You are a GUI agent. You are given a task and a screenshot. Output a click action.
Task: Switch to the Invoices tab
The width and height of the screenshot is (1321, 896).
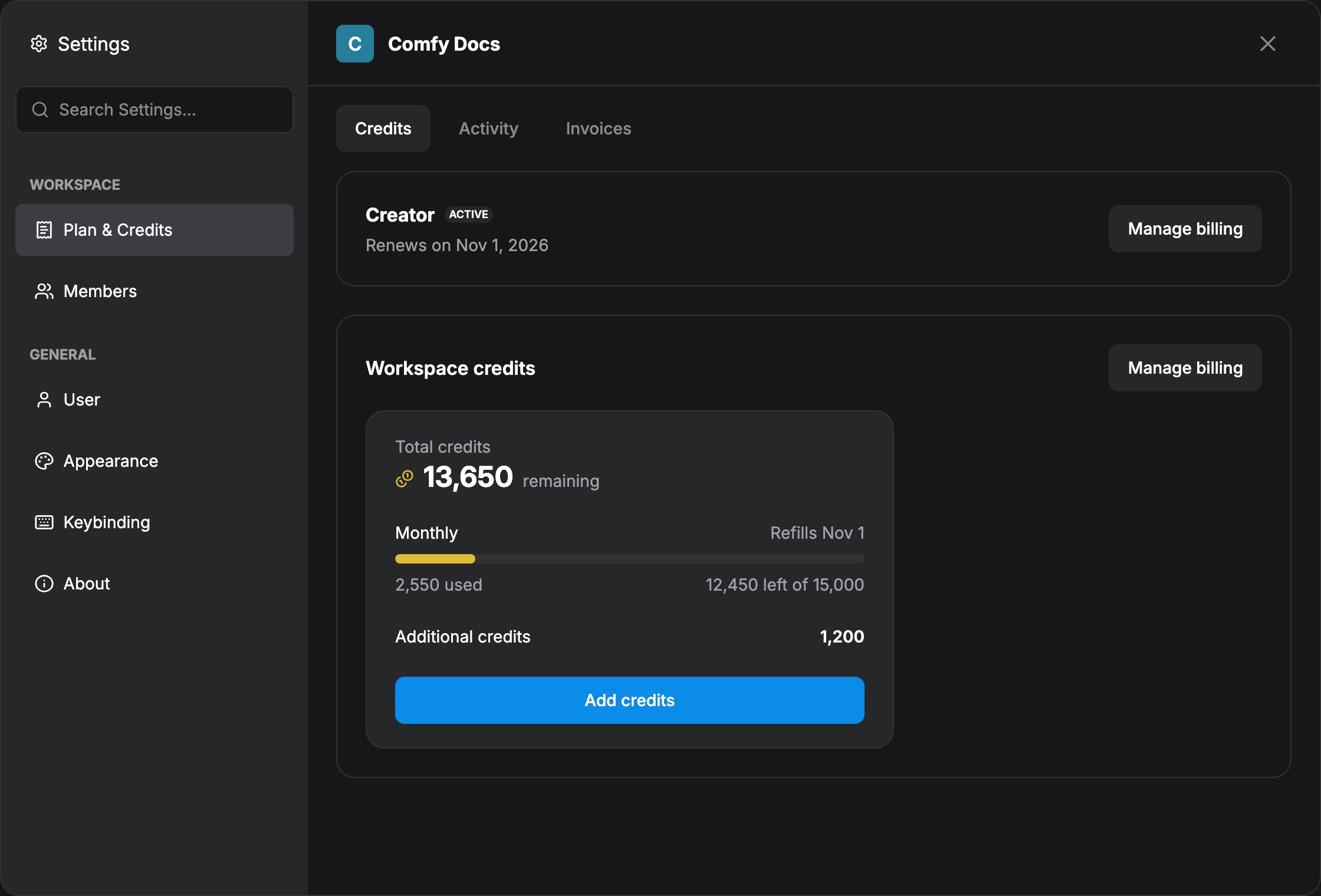click(599, 129)
